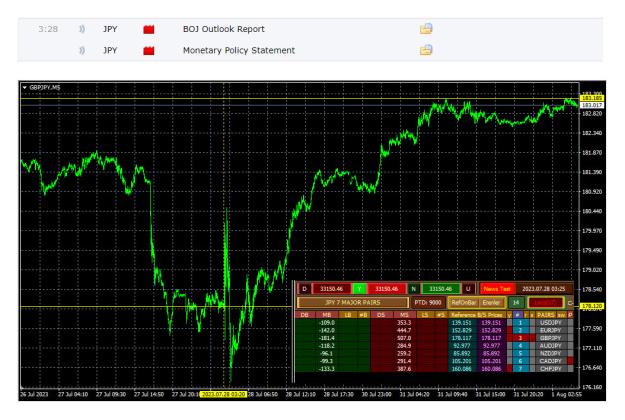Click the CHFJPY MB value -133.3

pyautogui.click(x=327, y=369)
